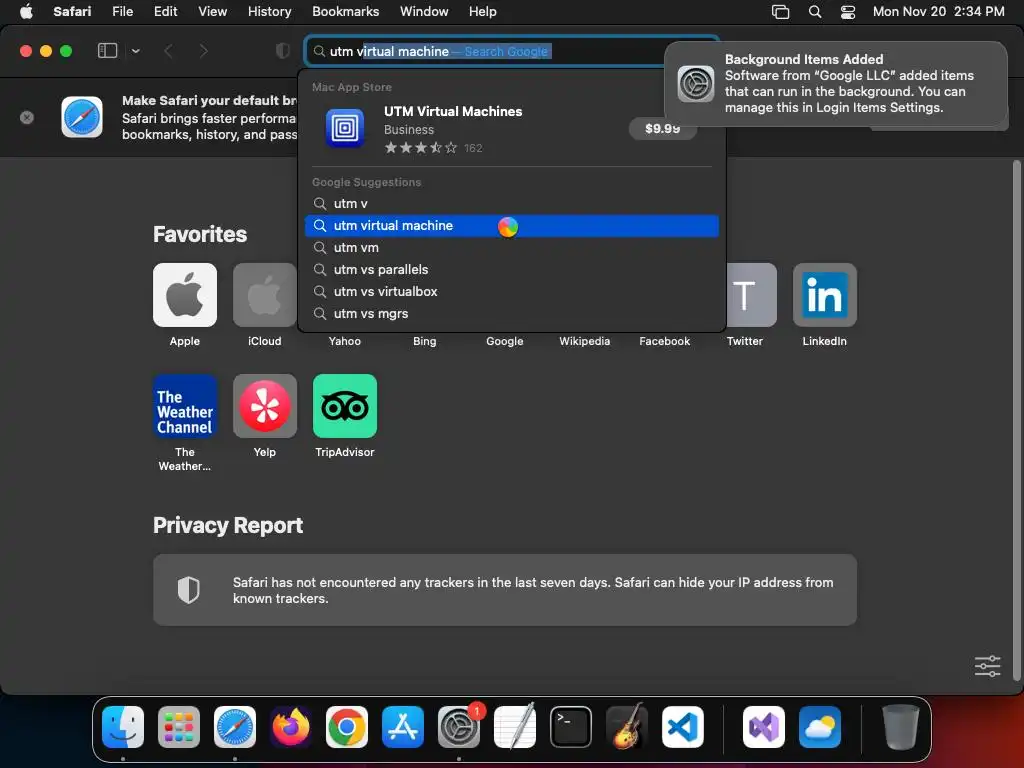Open the File menu
This screenshot has width=1024, height=768.
(122, 11)
